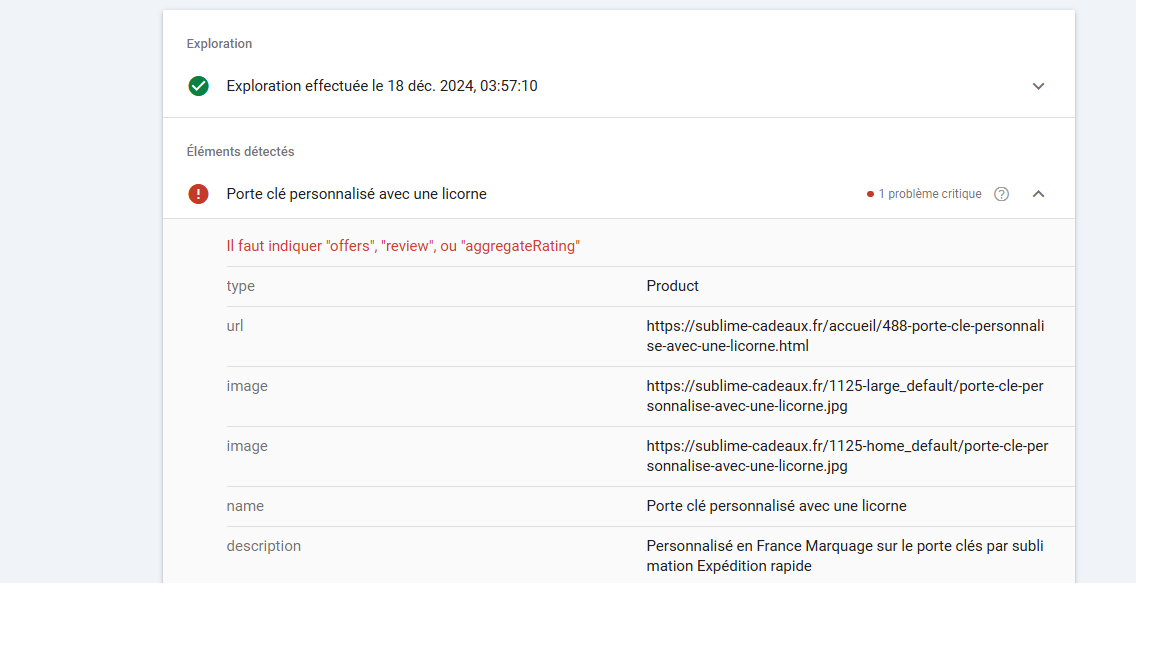Click the red critical error icon
Screen dimensions: 1152x648
tap(198, 194)
